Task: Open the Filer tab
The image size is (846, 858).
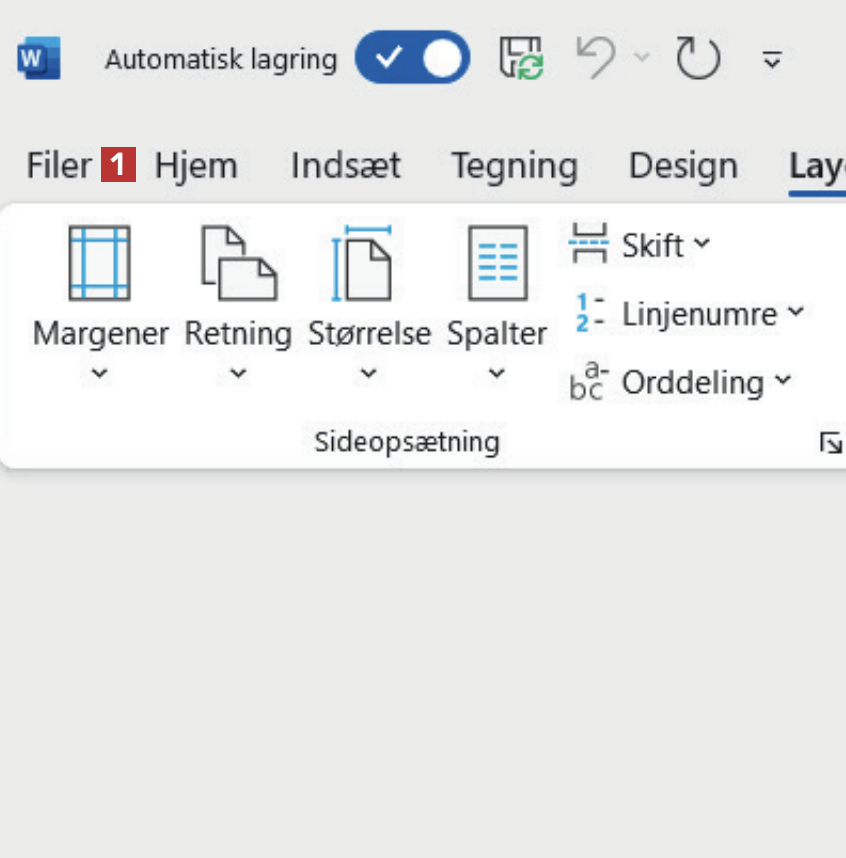Action: 59,165
